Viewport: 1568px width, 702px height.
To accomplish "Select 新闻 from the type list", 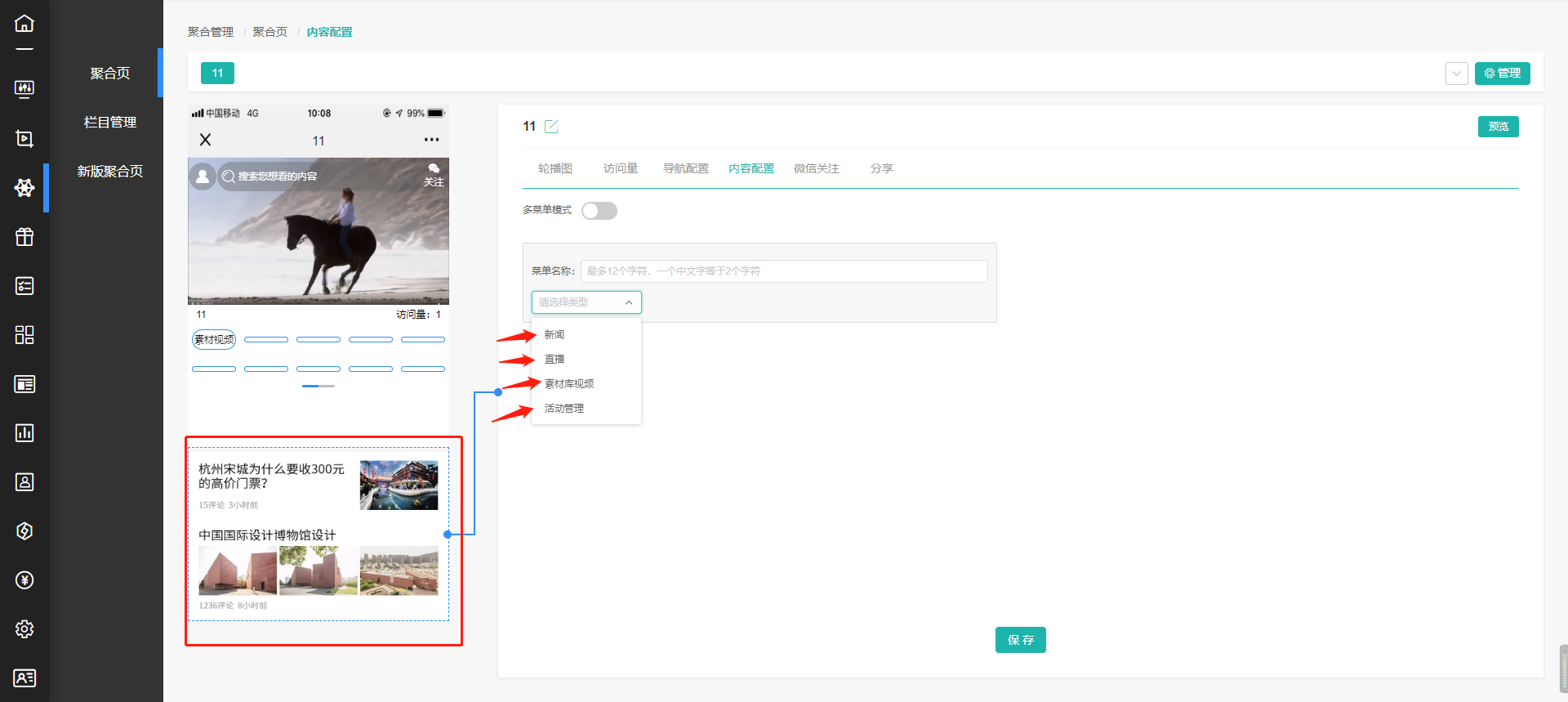I will [555, 334].
